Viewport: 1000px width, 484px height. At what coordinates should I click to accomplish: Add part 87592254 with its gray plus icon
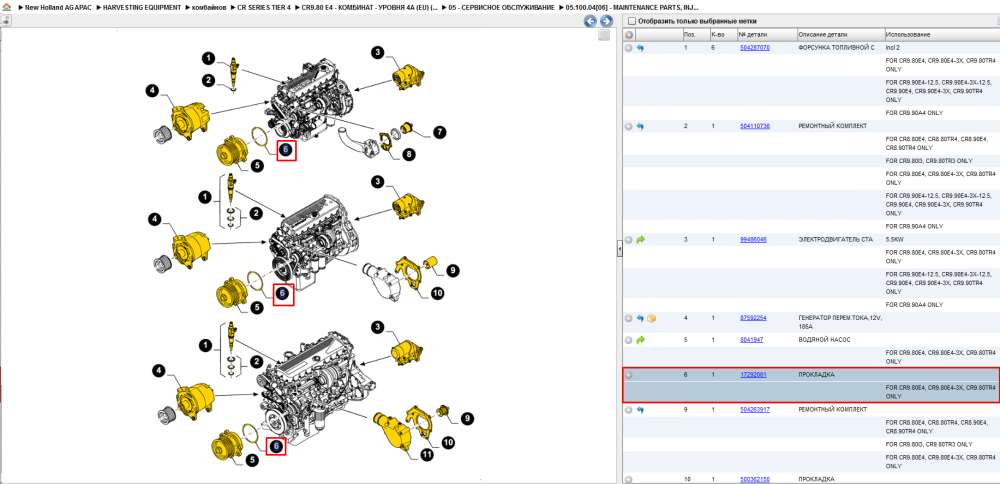point(629,318)
